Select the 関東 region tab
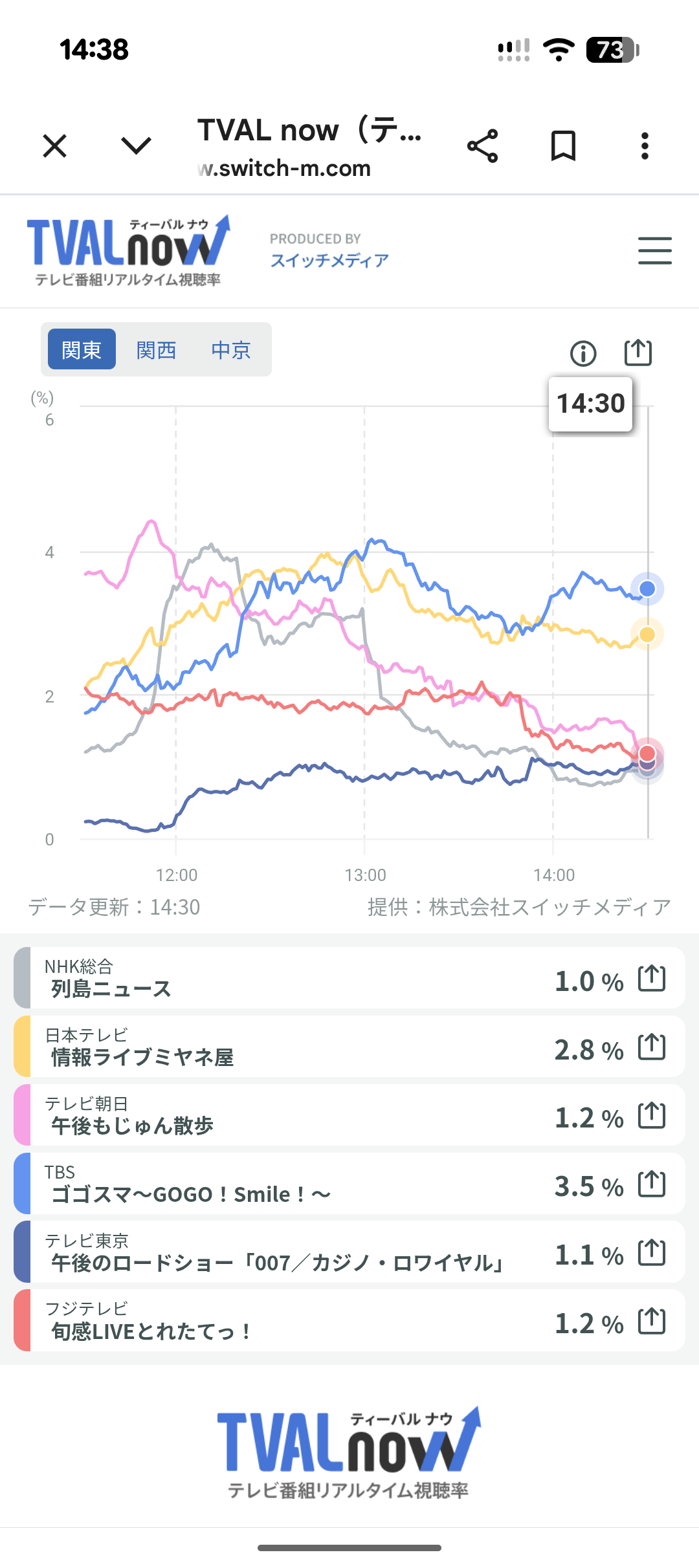 pos(82,349)
